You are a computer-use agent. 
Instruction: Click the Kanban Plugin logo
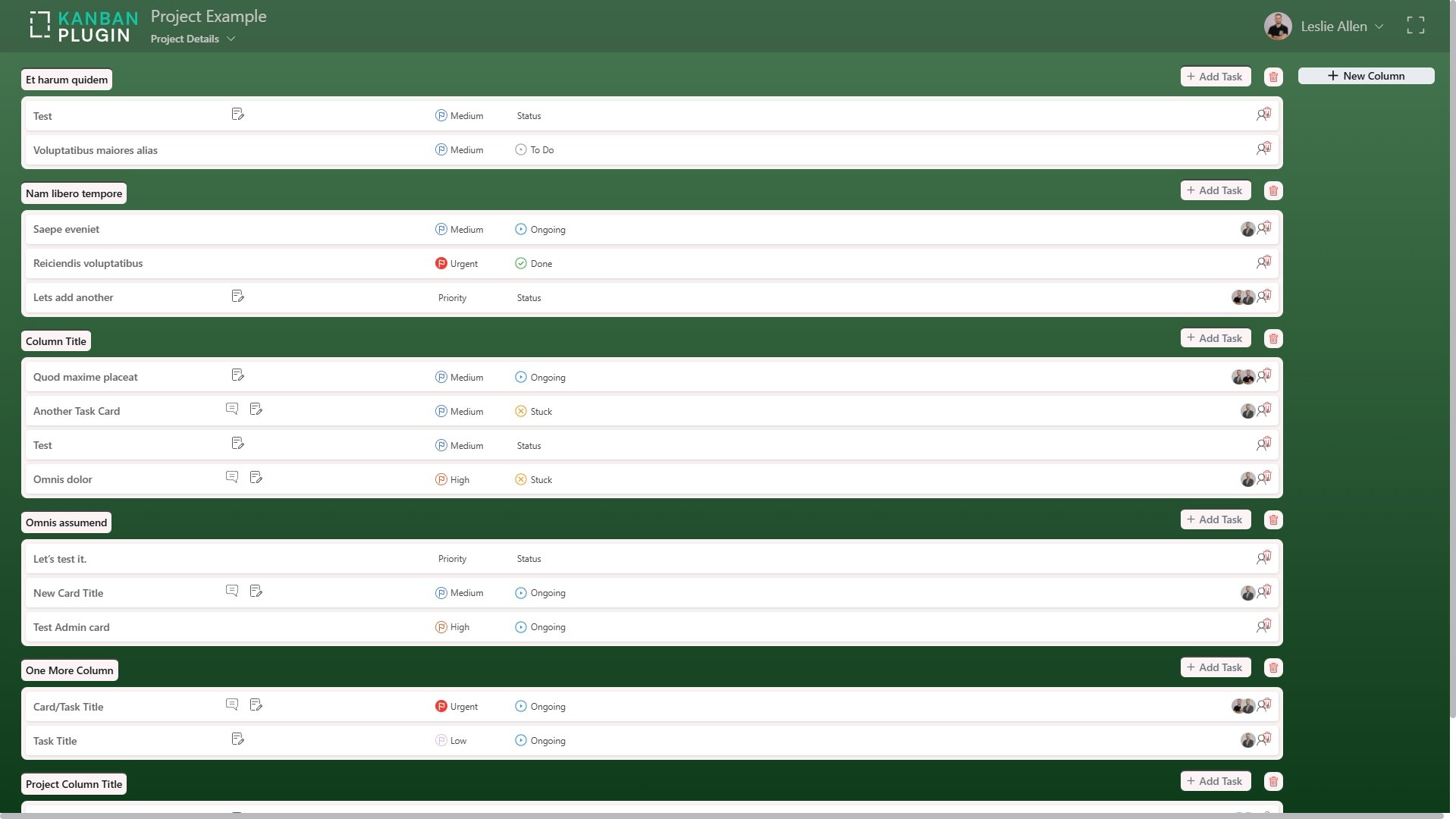[x=83, y=25]
